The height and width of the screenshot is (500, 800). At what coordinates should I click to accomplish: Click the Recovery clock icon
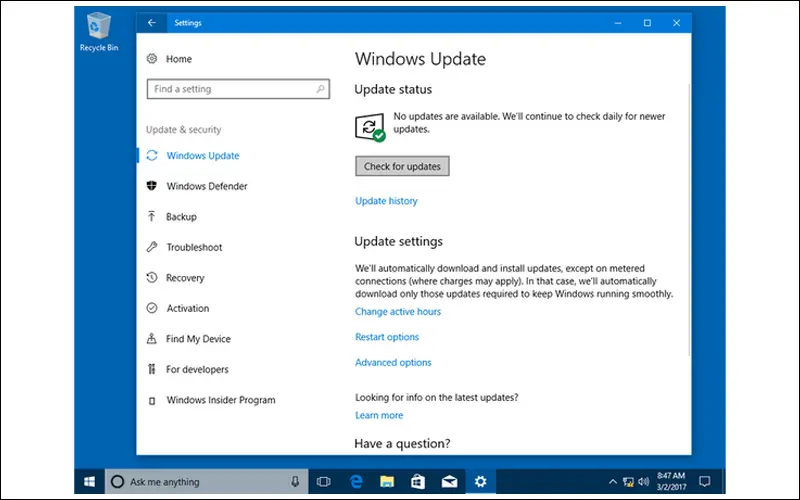[152, 278]
